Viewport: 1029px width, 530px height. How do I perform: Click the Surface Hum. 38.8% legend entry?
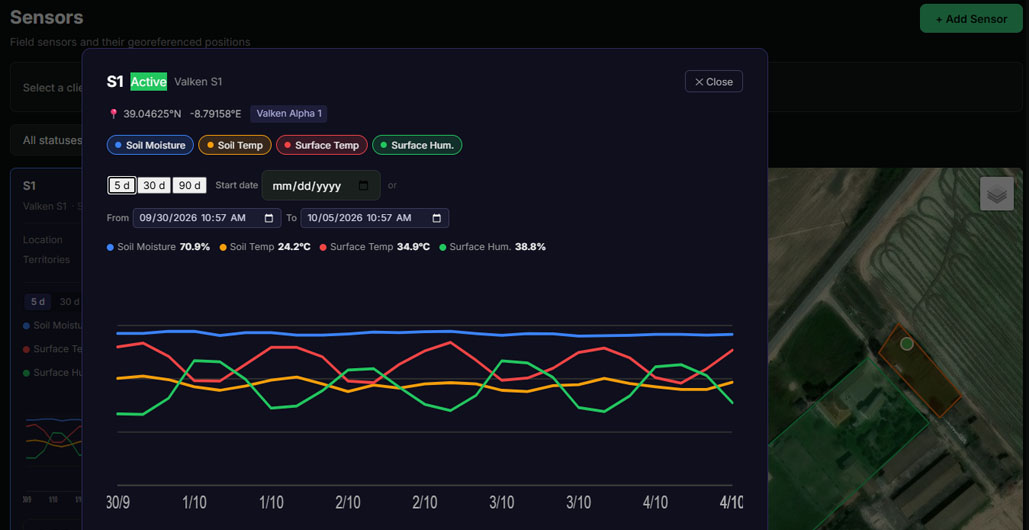click(x=492, y=247)
